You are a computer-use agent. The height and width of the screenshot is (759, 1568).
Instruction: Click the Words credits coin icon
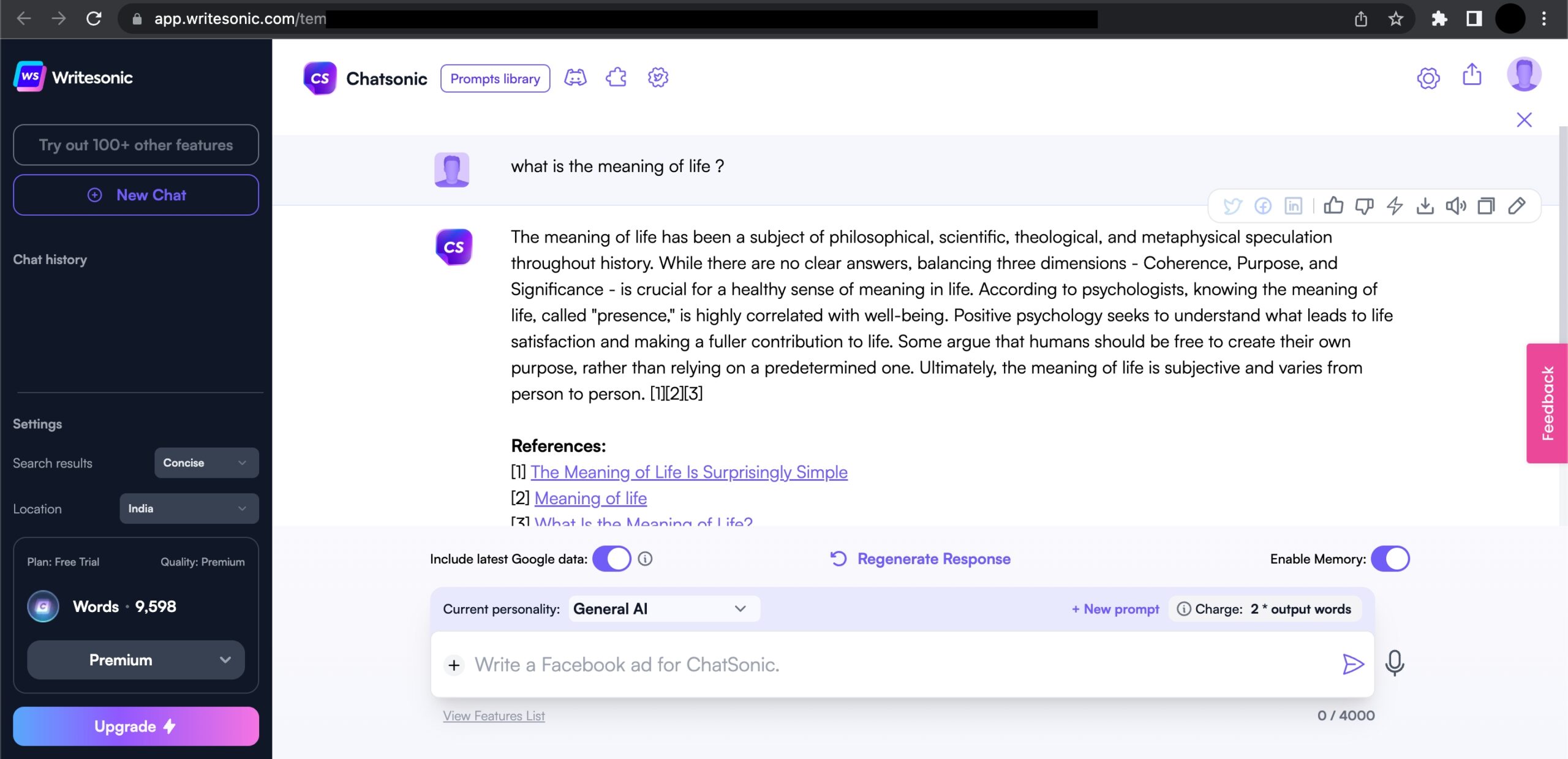pyautogui.click(x=43, y=606)
